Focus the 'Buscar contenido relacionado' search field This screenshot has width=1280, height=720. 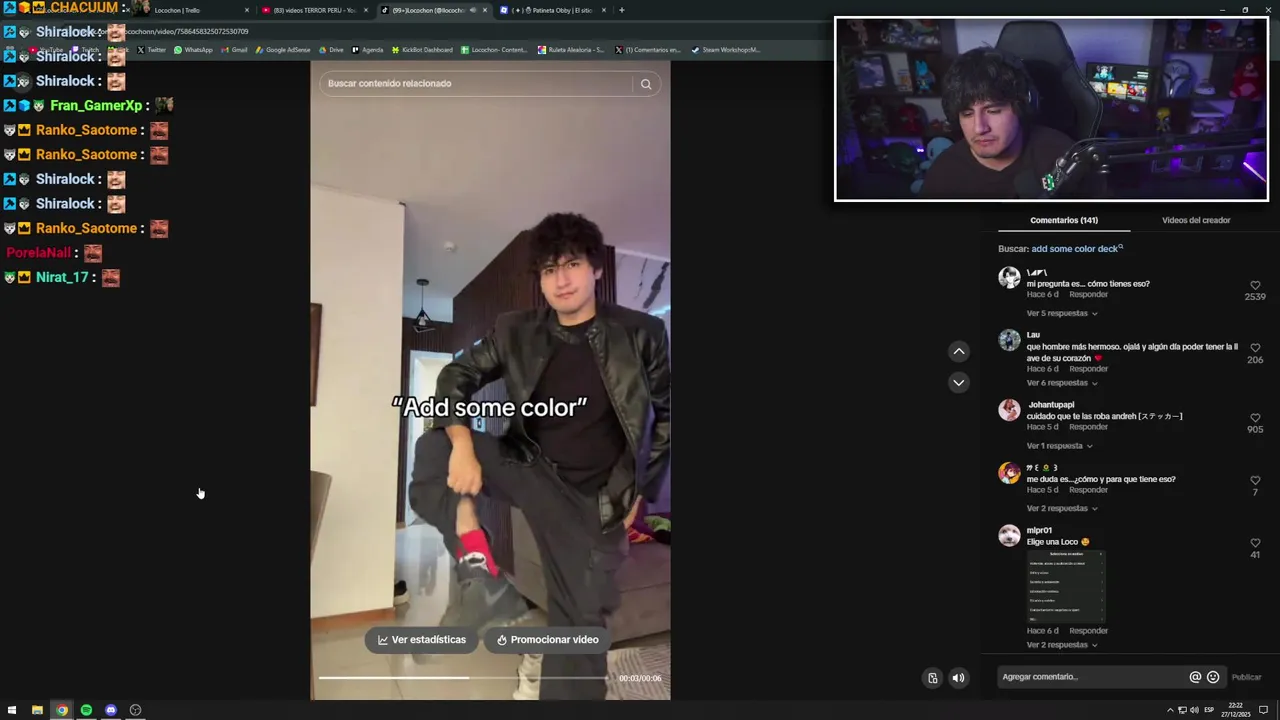(x=476, y=84)
